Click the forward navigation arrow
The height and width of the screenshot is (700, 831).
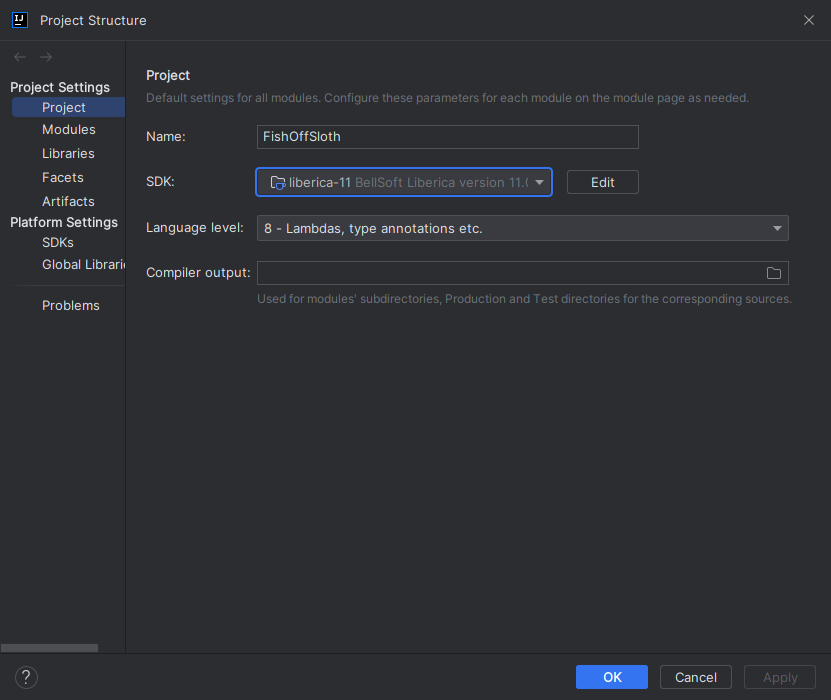pos(45,57)
